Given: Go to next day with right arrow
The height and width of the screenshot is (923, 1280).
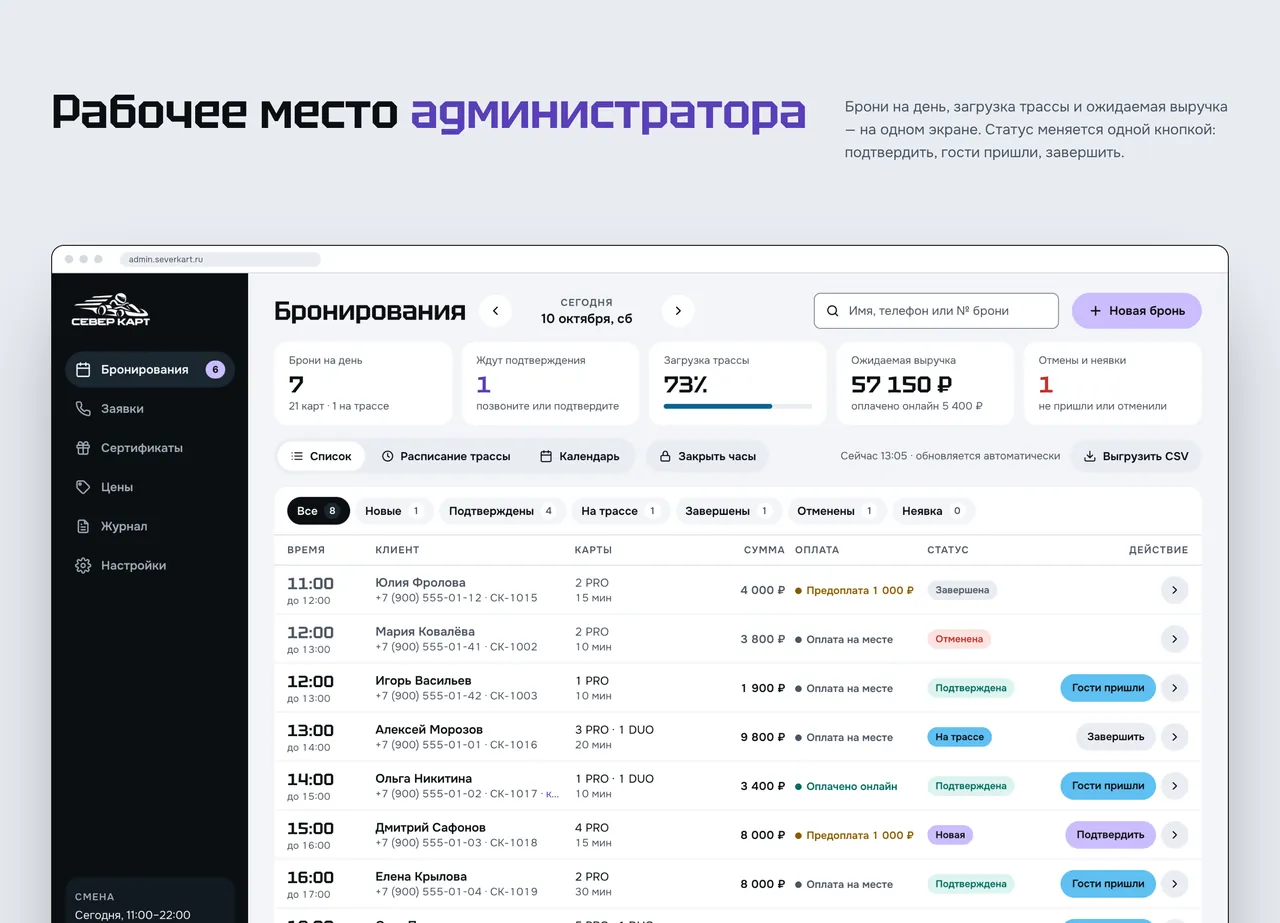Looking at the screenshot, I should pos(678,311).
